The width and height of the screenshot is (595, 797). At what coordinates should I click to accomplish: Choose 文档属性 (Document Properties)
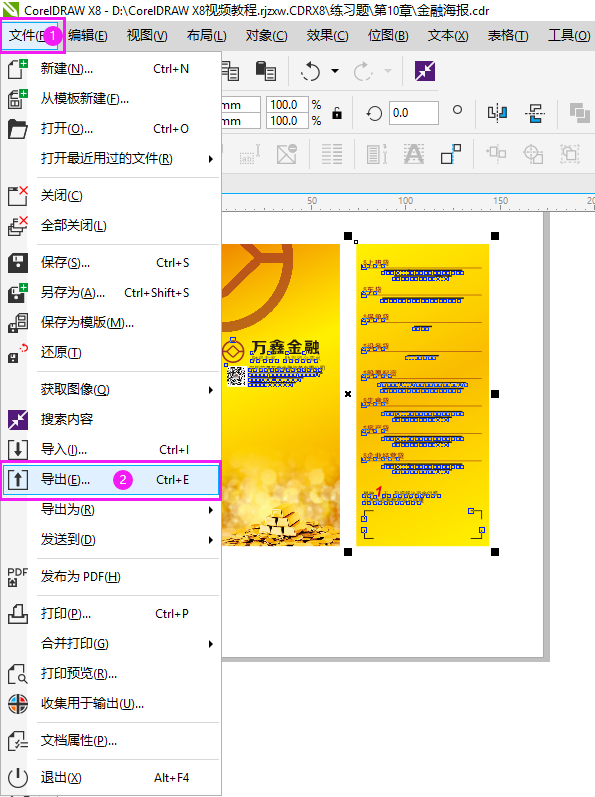111,741
